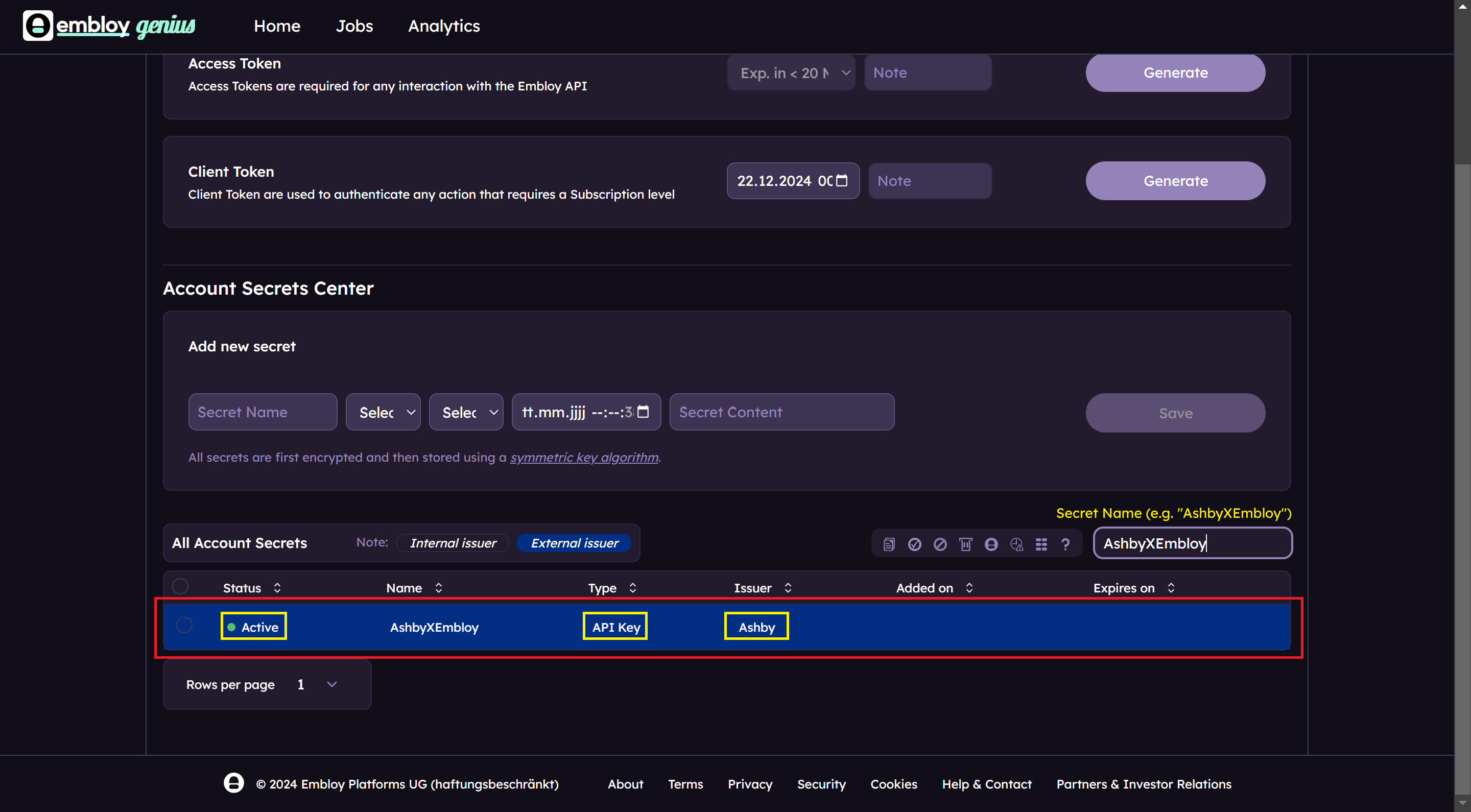The image size is (1471, 812).
Task: Click the clock-with-warning expiry icon
Action: tap(1016, 544)
